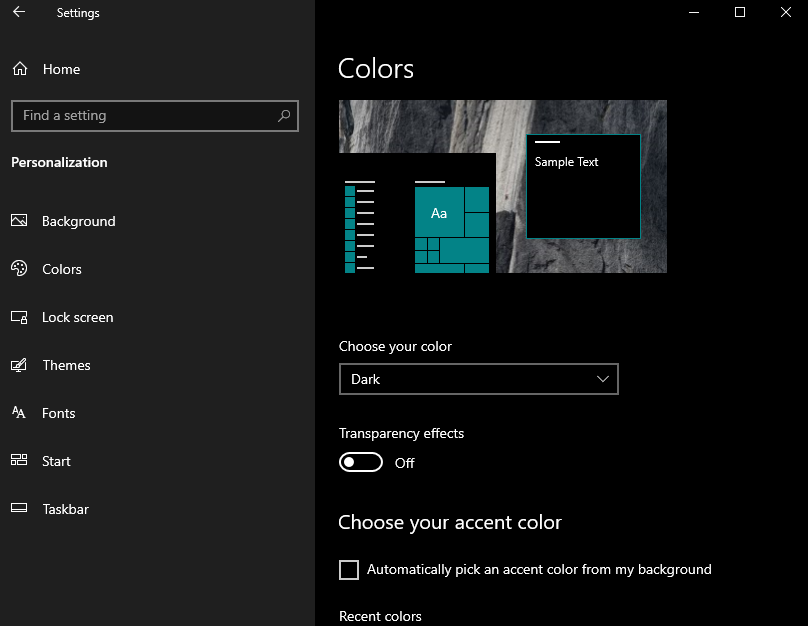Expand Dark mode chevron arrow
The width and height of the screenshot is (808, 626).
click(602, 379)
